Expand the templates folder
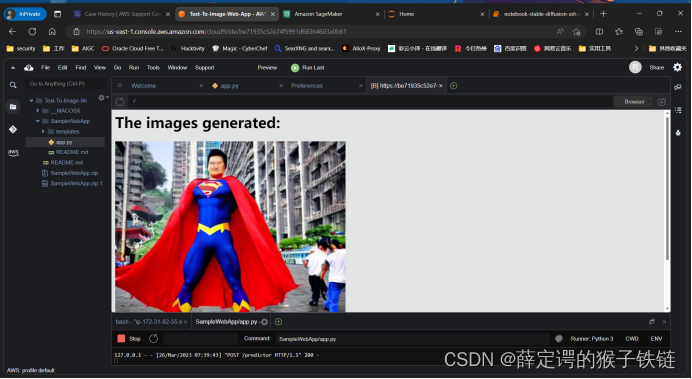Screen dimensions: 692x379 point(43,131)
